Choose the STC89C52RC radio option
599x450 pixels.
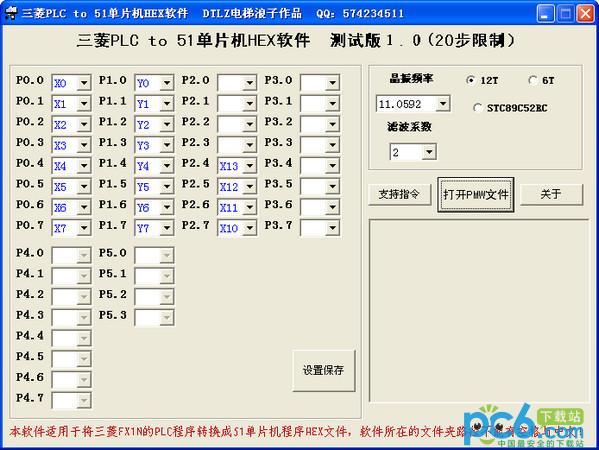(x=478, y=108)
